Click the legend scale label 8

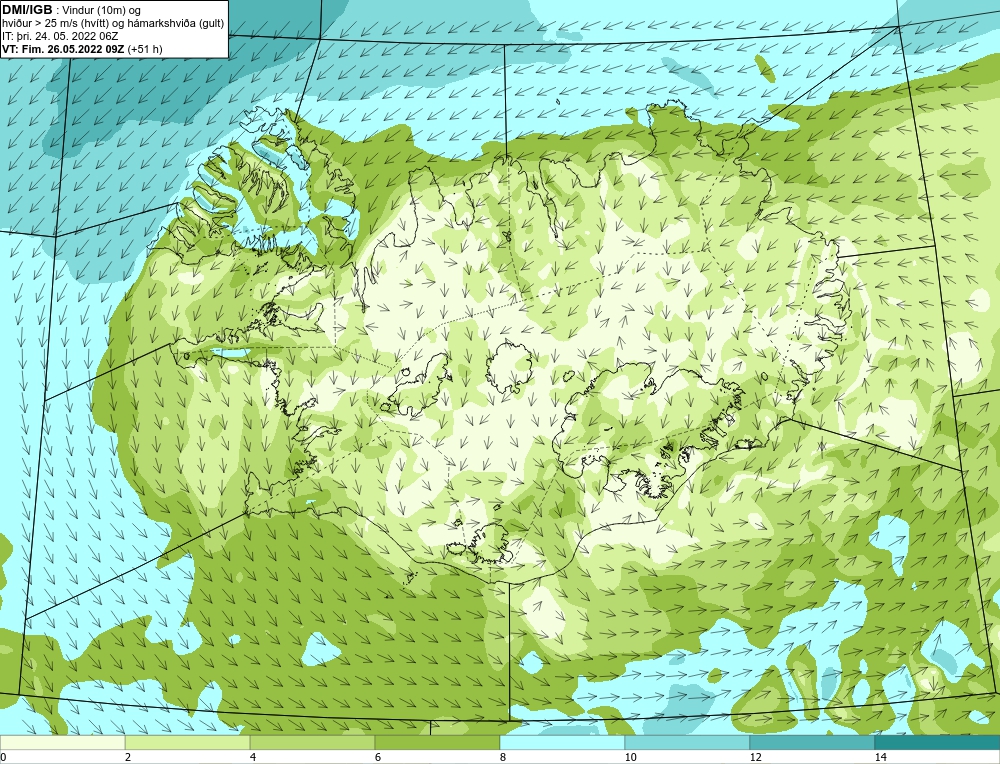(503, 757)
